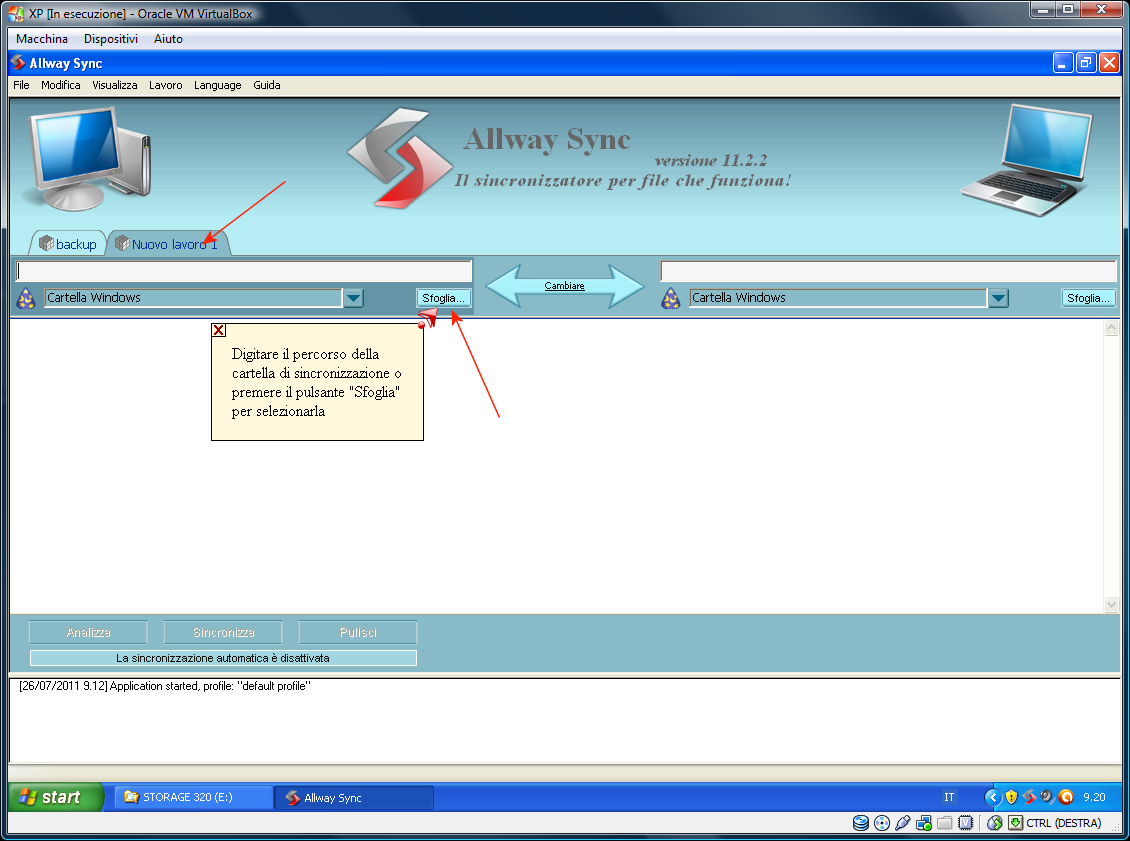Click the Pulisci button
1130x841 pixels.
(358, 633)
